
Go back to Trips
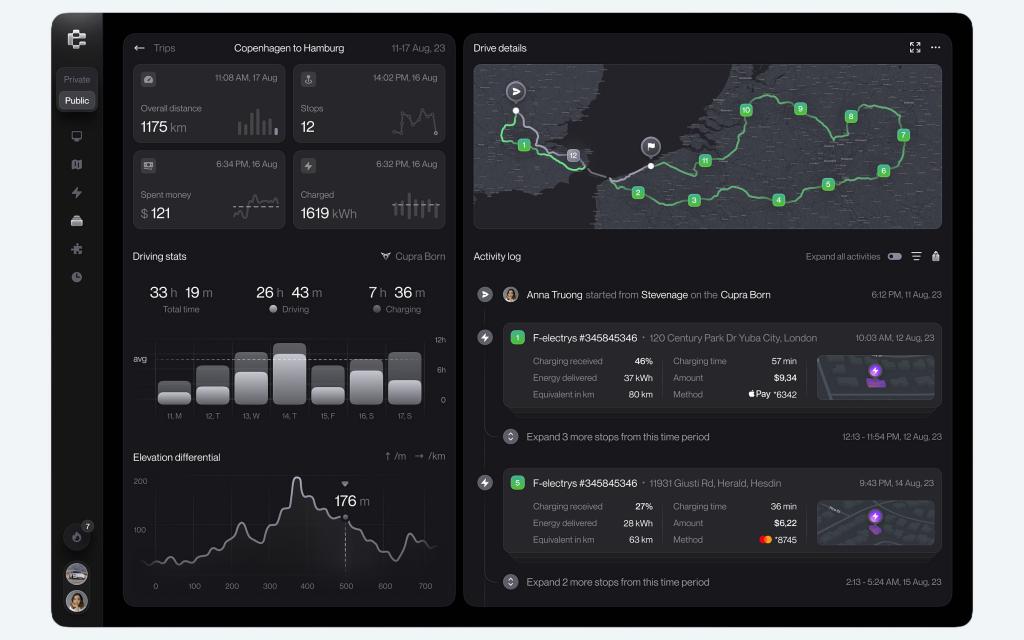(155, 48)
